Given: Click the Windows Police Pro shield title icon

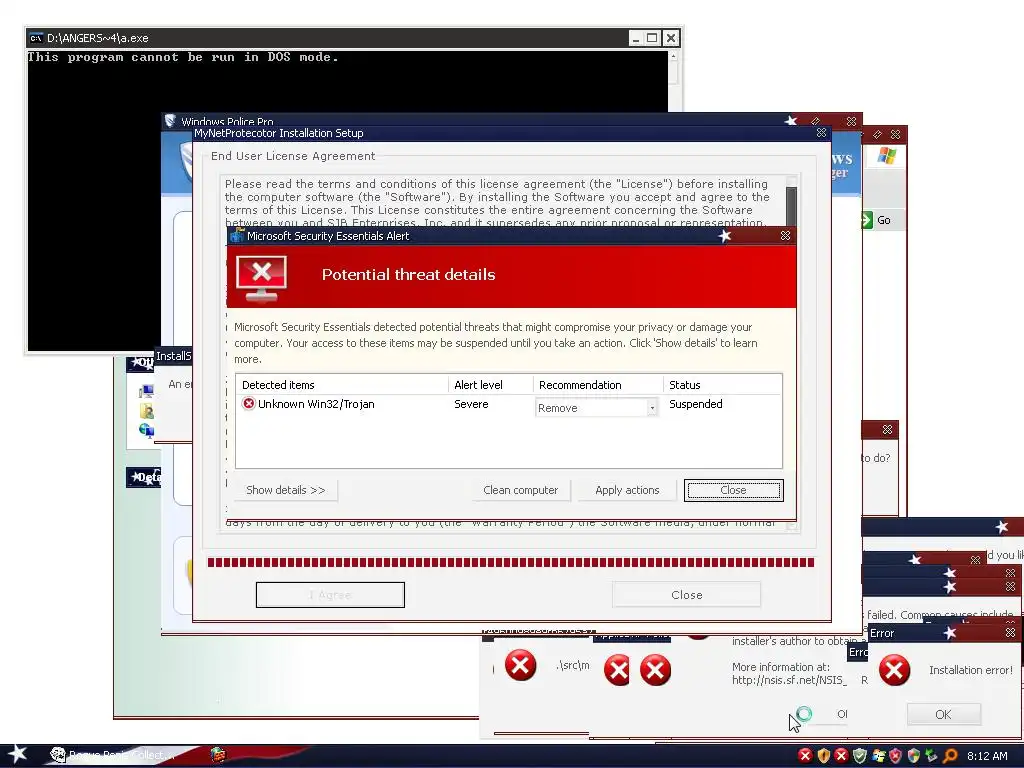Looking at the screenshot, I should (x=170, y=121).
